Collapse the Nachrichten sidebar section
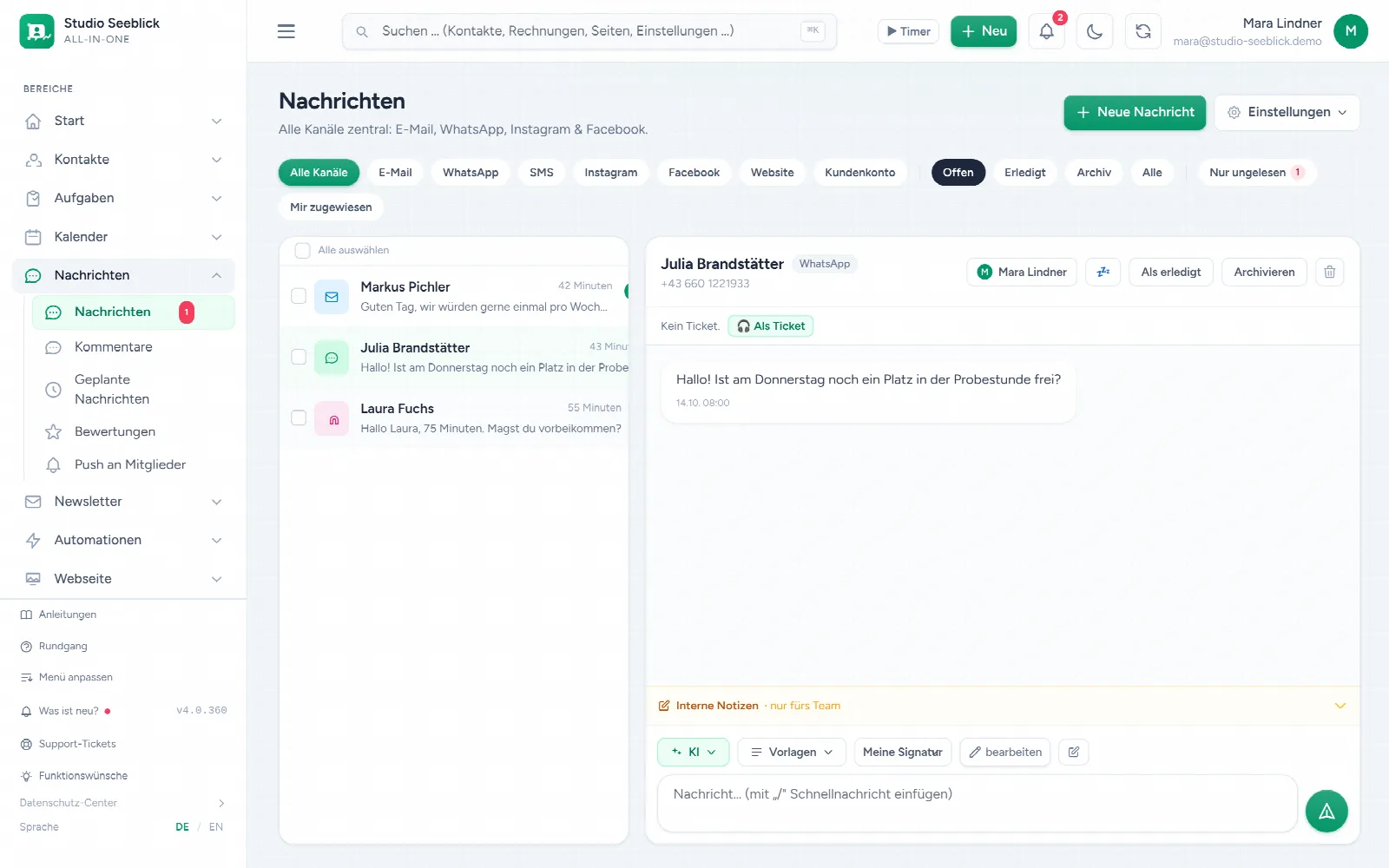Viewport: 1389px width, 868px height. pyautogui.click(x=123, y=275)
